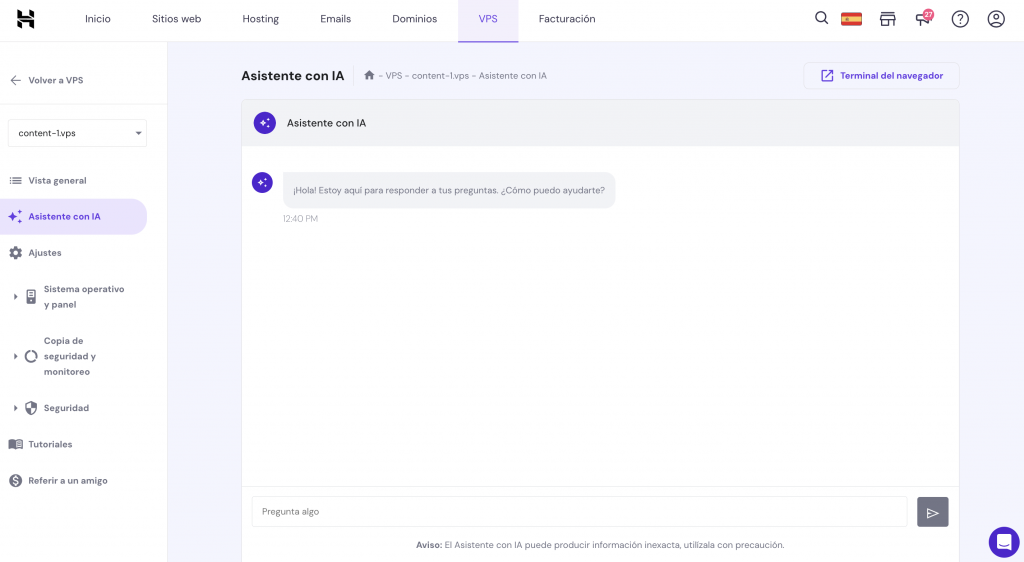Image resolution: width=1024 pixels, height=562 pixels.
Task: Click the home breadcrumb icon
Action: [369, 75]
